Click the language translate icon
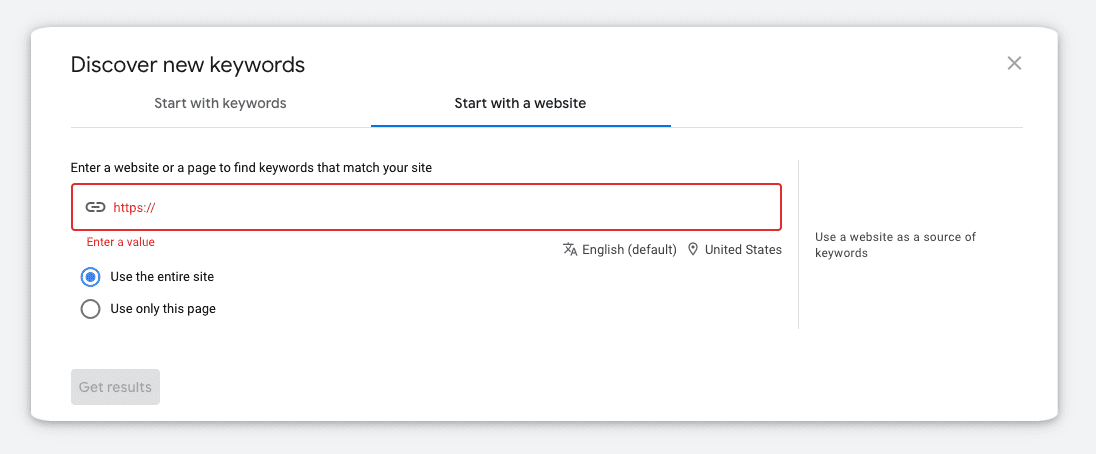 tap(570, 249)
